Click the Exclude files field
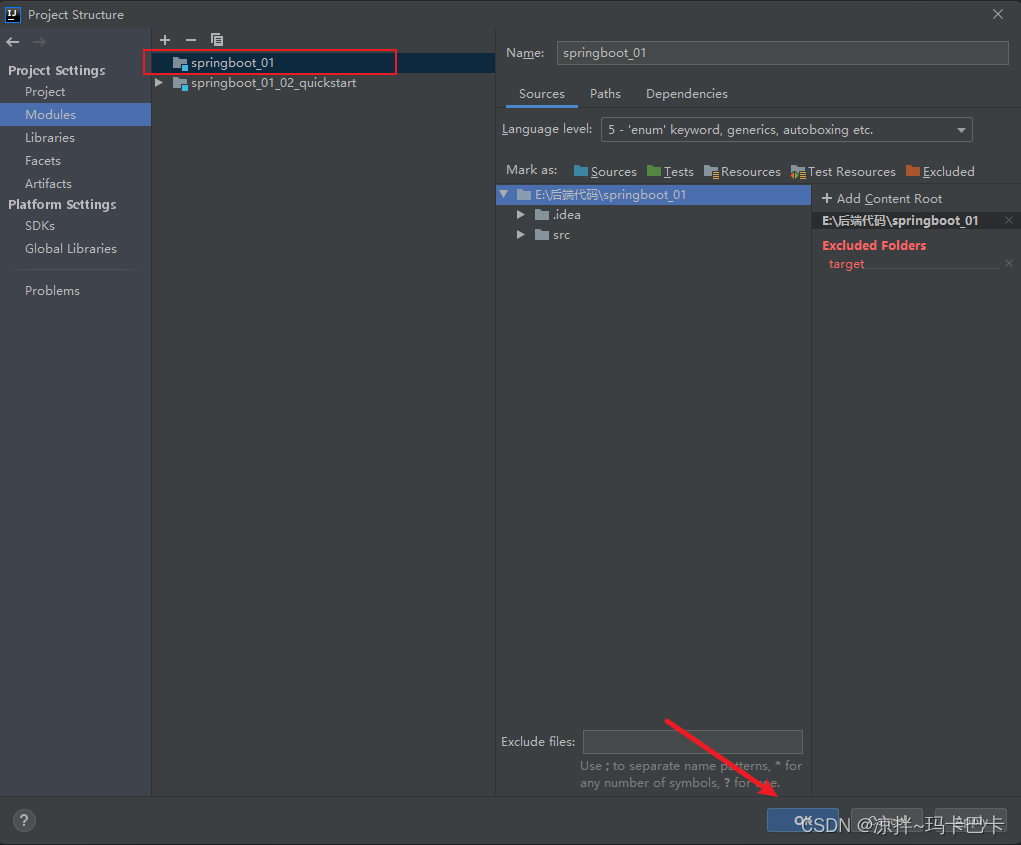The image size is (1021, 845). 693,741
